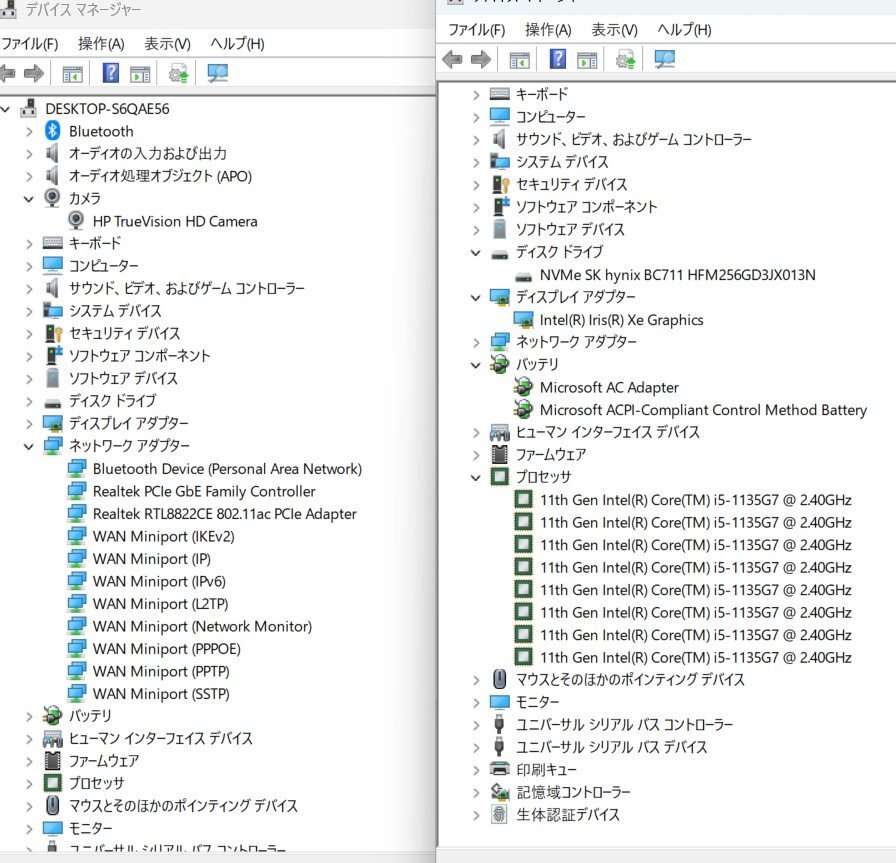Click NVMe SK hynix drive icon
Screen dimensions: 896x863
point(523,275)
